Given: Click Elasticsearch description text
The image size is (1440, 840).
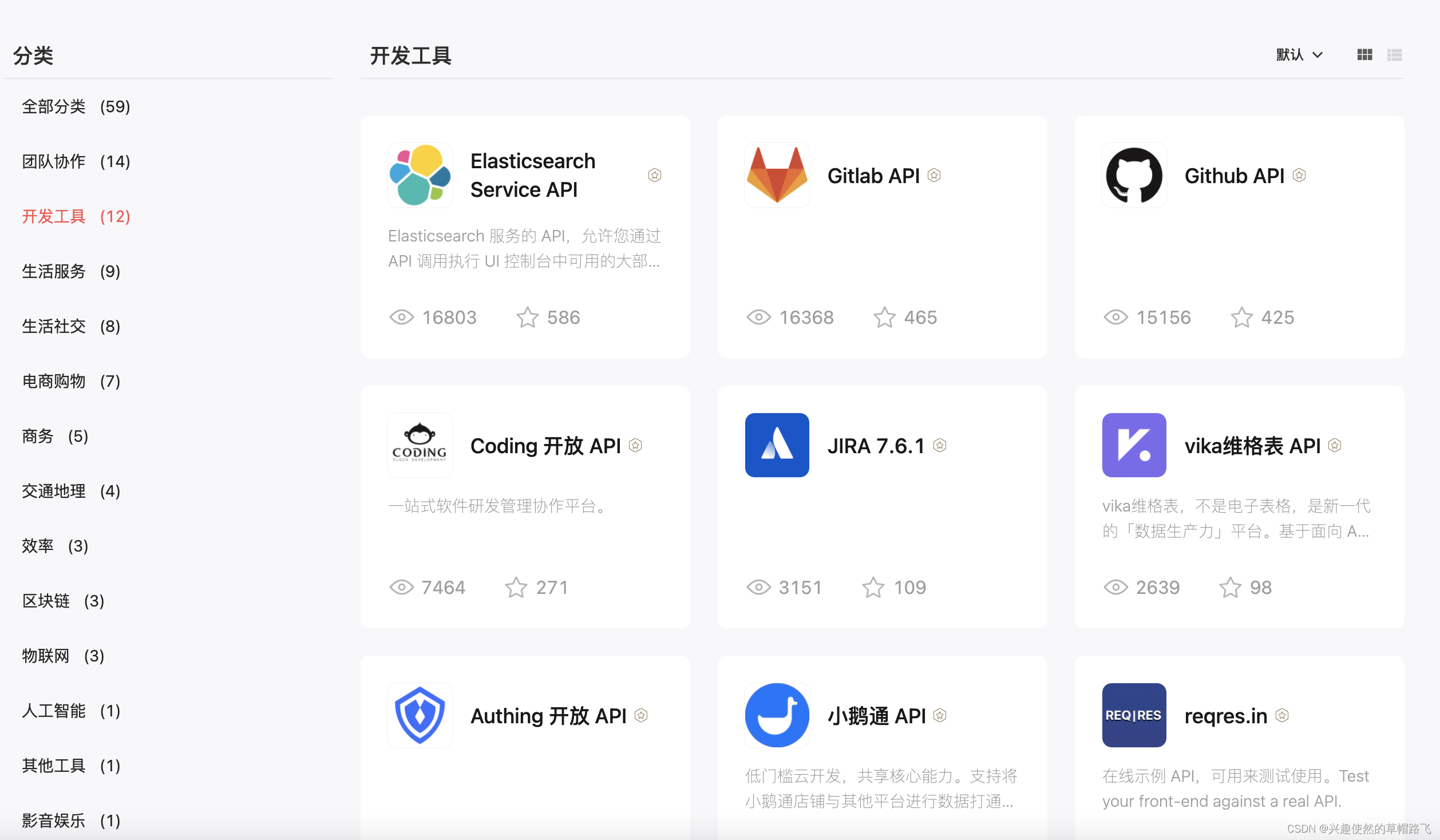Looking at the screenshot, I should point(524,248).
